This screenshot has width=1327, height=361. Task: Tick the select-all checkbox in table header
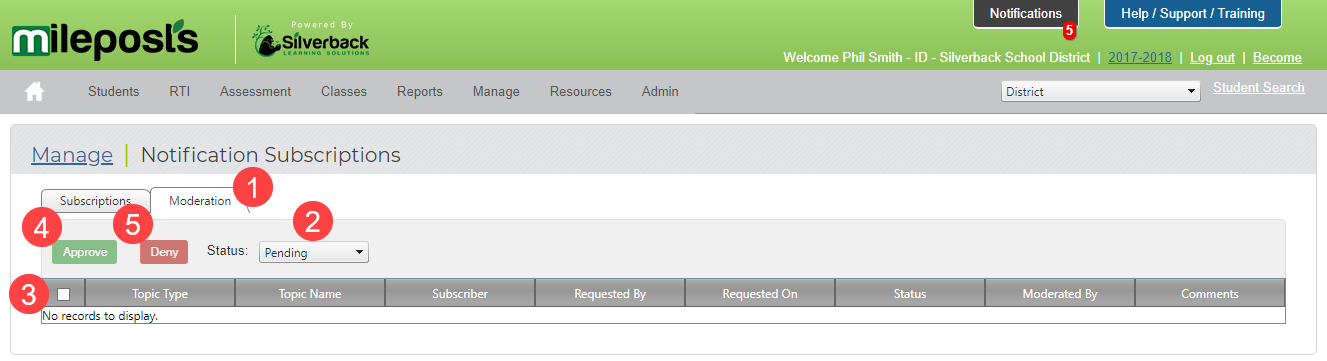[64, 294]
